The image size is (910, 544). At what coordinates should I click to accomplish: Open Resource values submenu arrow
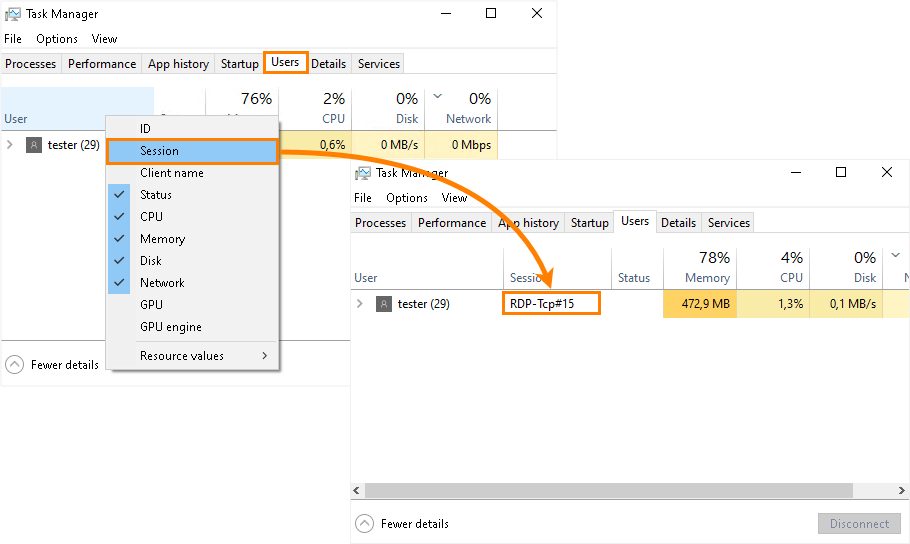pos(265,355)
